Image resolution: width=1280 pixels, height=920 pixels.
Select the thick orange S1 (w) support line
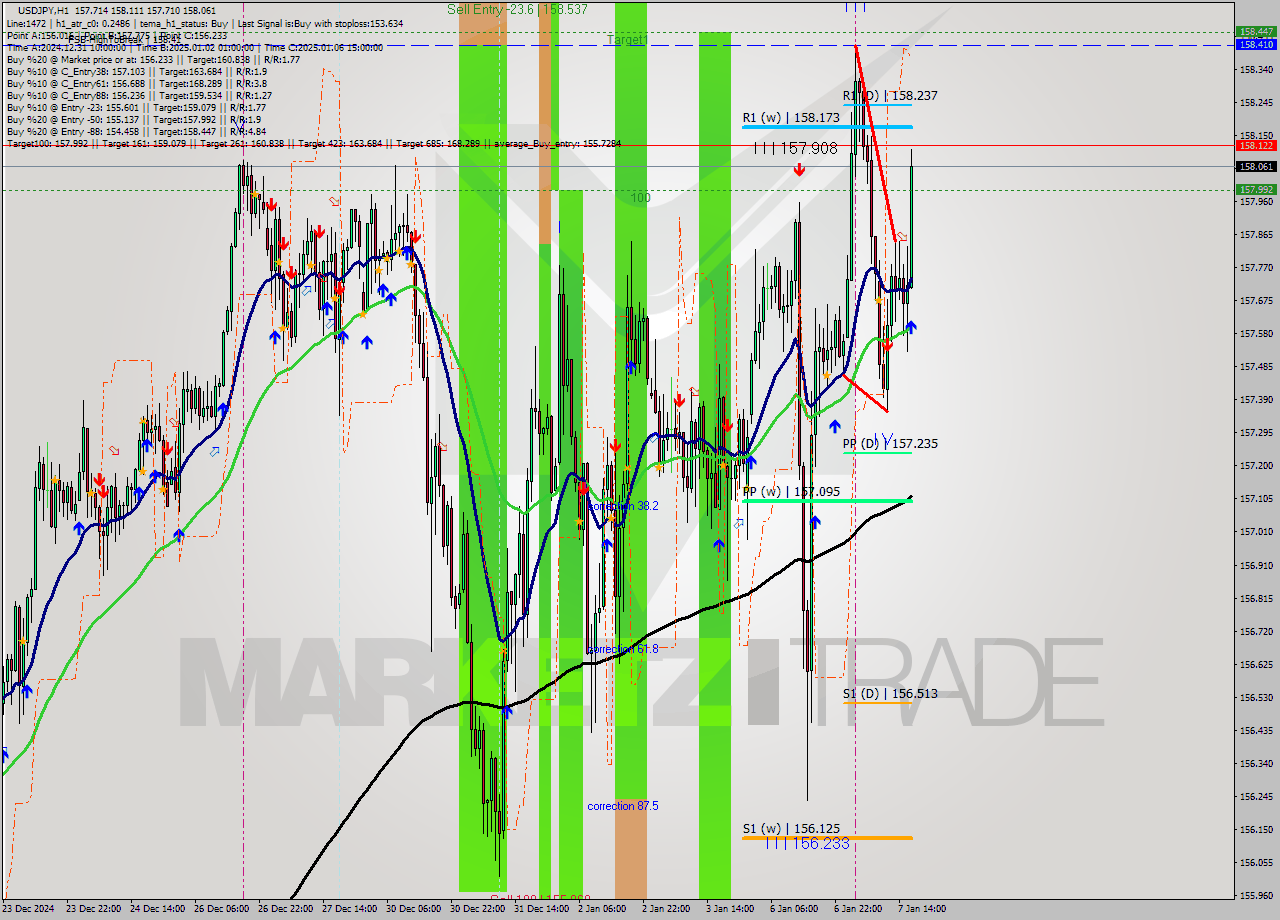coord(827,837)
